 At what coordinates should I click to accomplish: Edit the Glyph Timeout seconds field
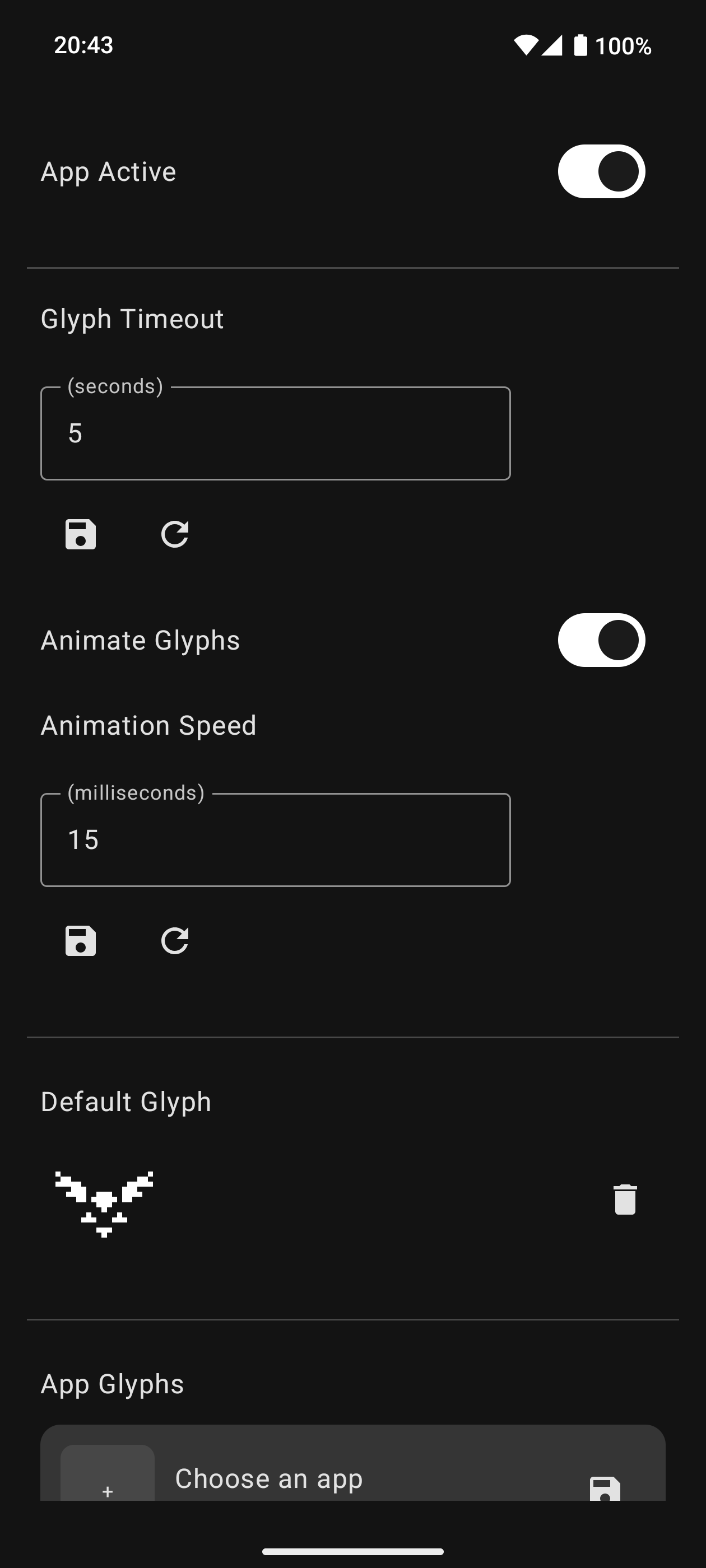pyautogui.click(x=275, y=433)
